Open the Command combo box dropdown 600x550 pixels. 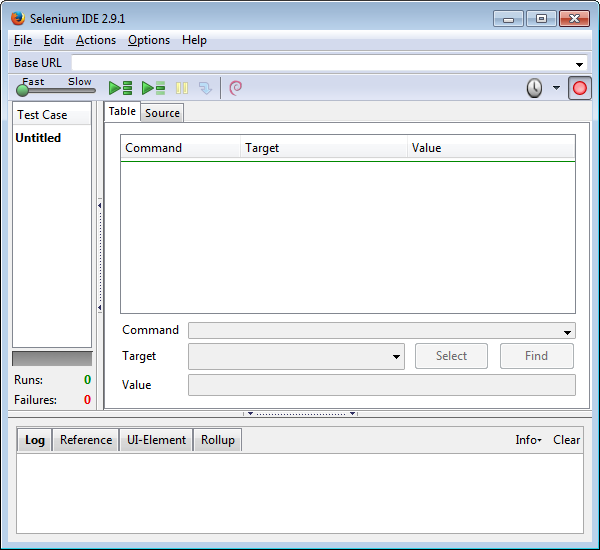(567, 332)
